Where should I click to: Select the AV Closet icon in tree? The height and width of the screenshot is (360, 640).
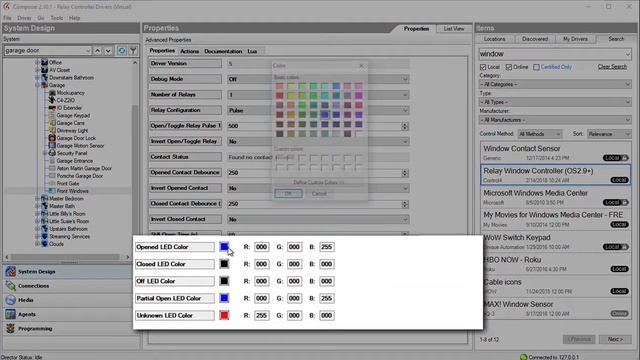[44, 70]
